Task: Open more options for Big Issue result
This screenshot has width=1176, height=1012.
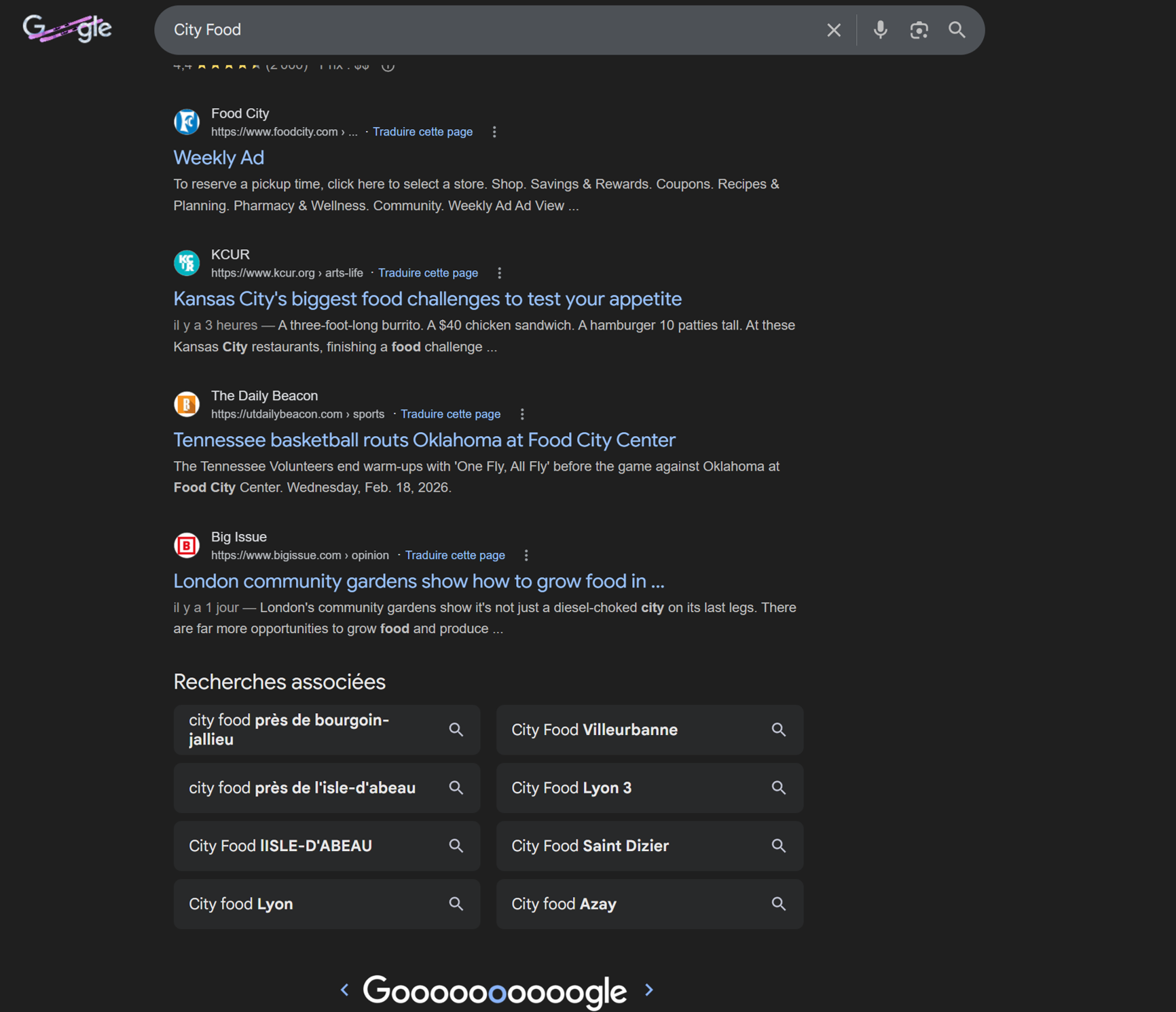Action: 526,556
